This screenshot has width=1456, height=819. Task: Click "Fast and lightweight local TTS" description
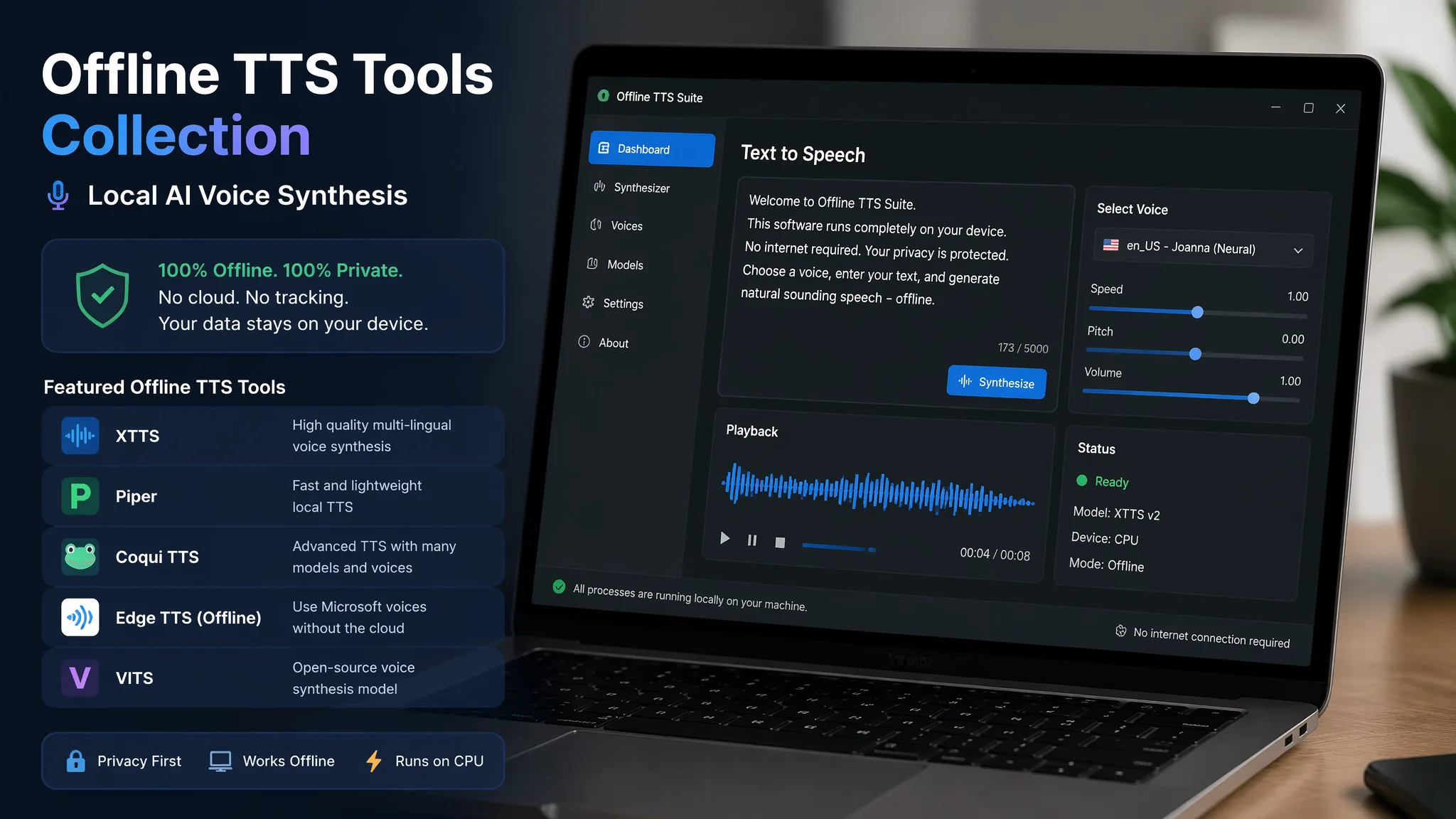point(357,496)
